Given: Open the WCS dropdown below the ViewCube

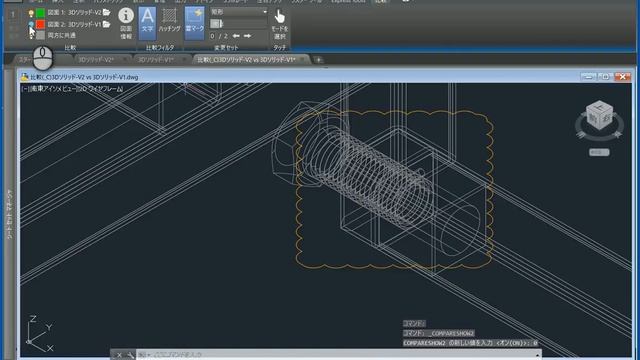Looking at the screenshot, I should point(599,152).
